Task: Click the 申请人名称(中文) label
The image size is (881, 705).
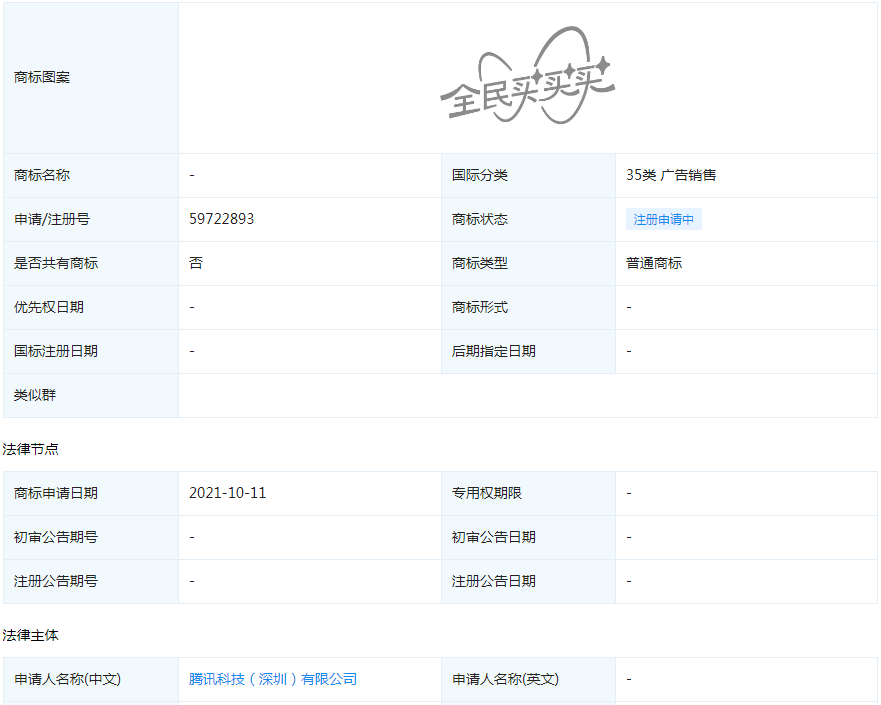Action: (x=67, y=679)
